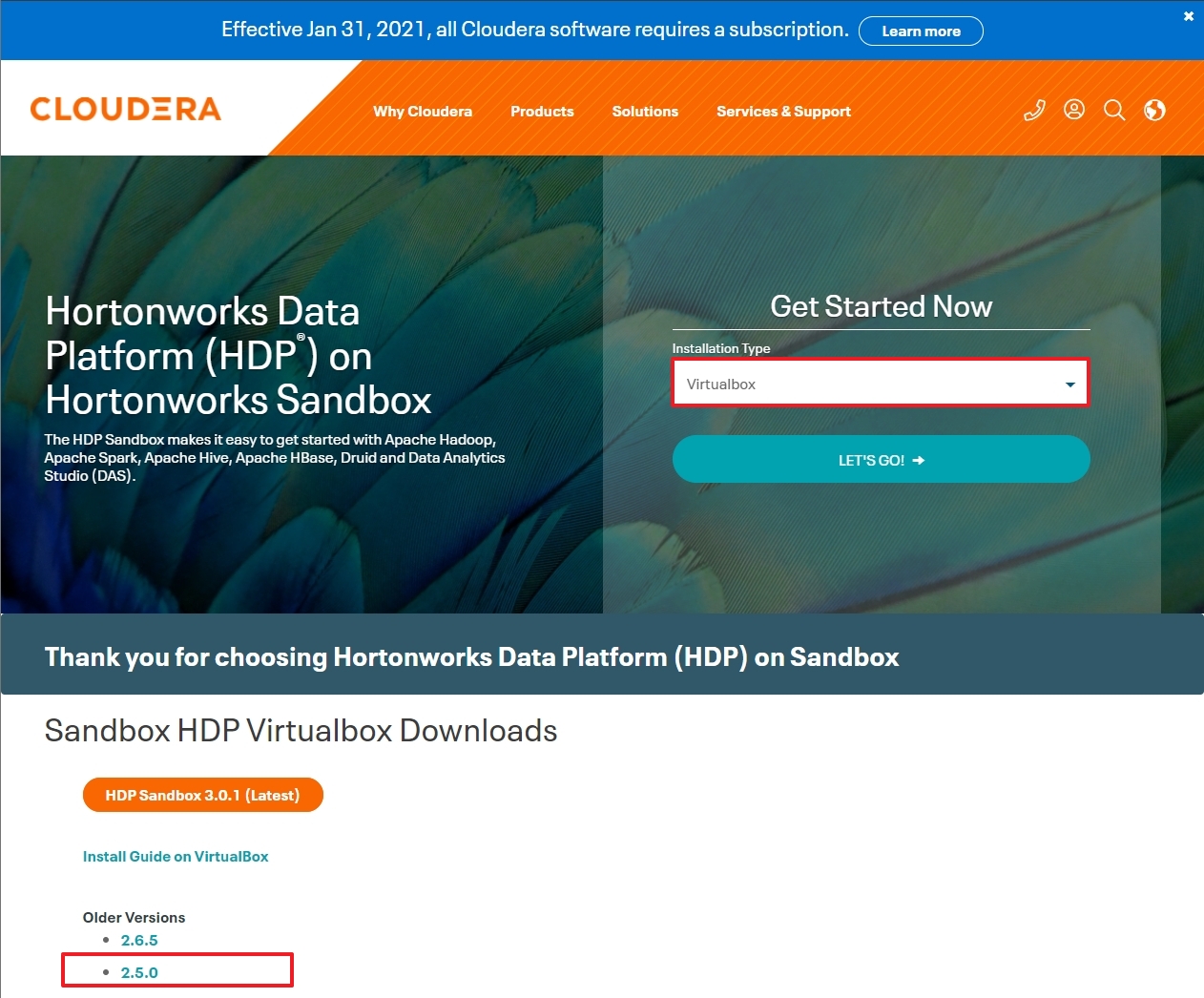Click the Thank you for choosing heading
Screen dimensions: 1204x998
pyautogui.click(x=471, y=657)
